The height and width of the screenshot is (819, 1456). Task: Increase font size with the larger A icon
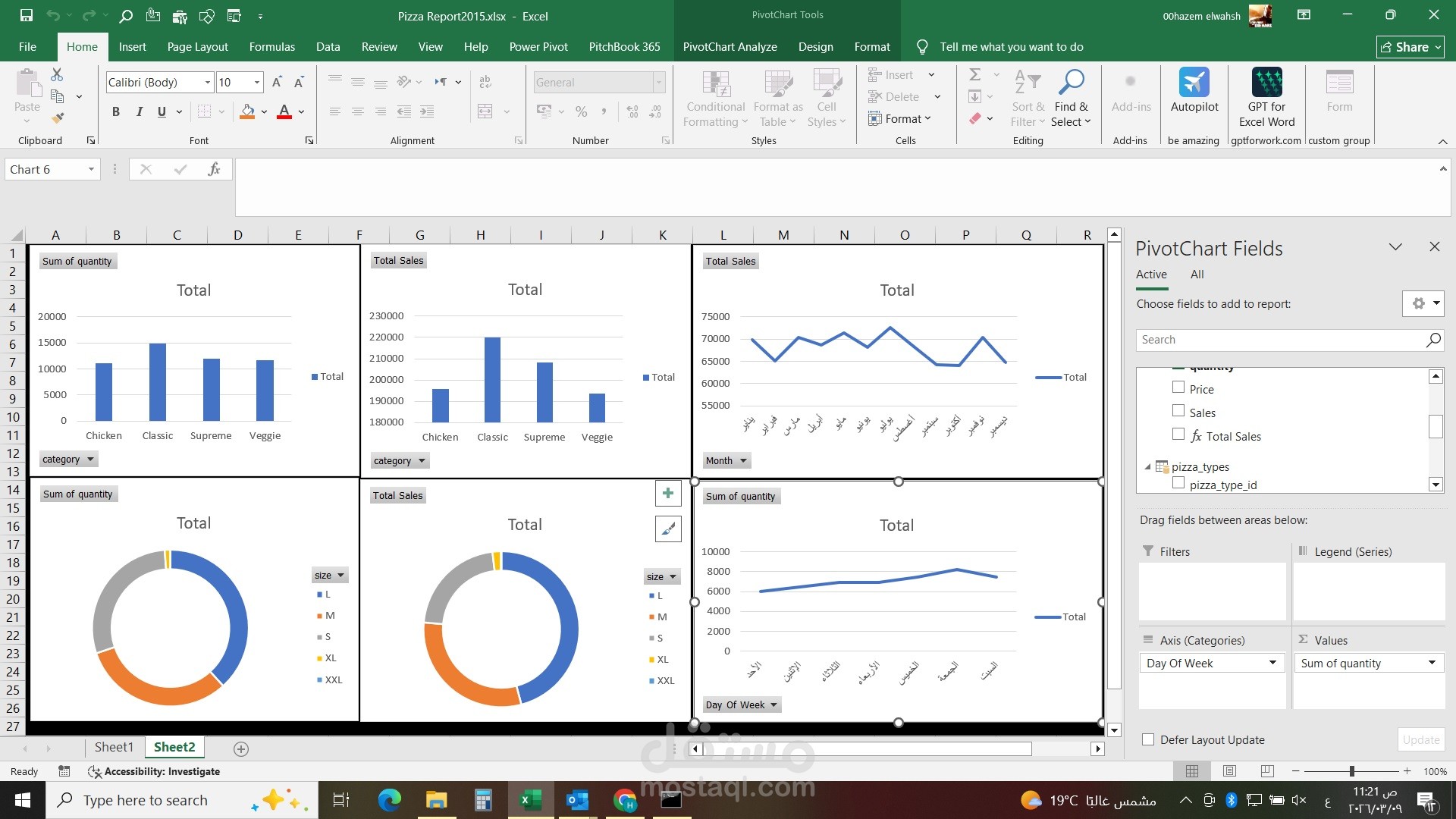coord(277,82)
